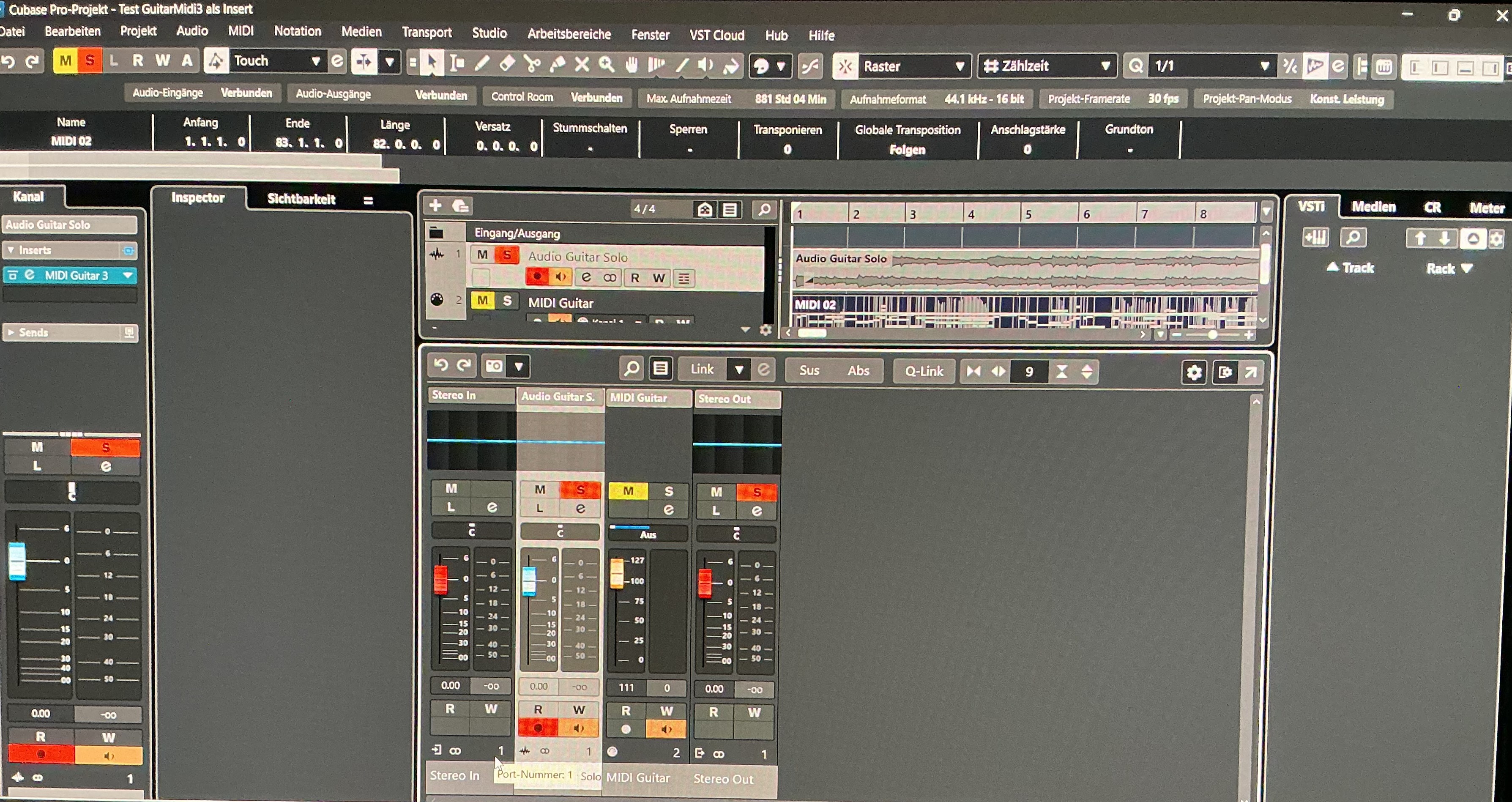Click the Sus button in MixConsole
This screenshot has height=802, width=1512.
tap(809, 370)
